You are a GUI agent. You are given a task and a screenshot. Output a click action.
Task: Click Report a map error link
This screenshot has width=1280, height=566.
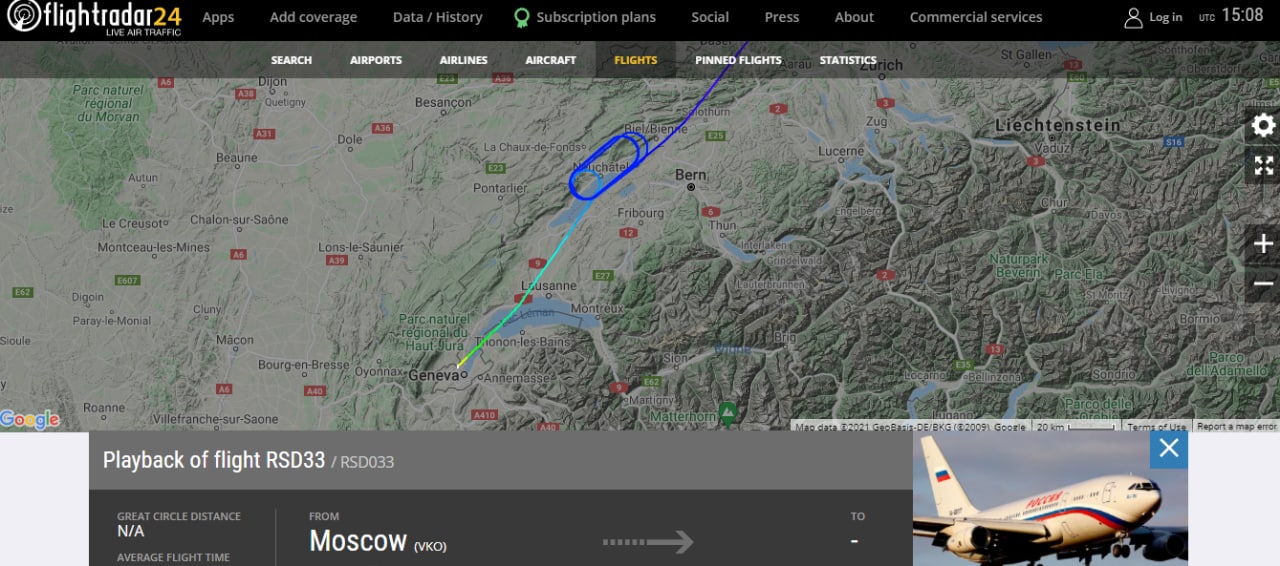(x=1237, y=427)
